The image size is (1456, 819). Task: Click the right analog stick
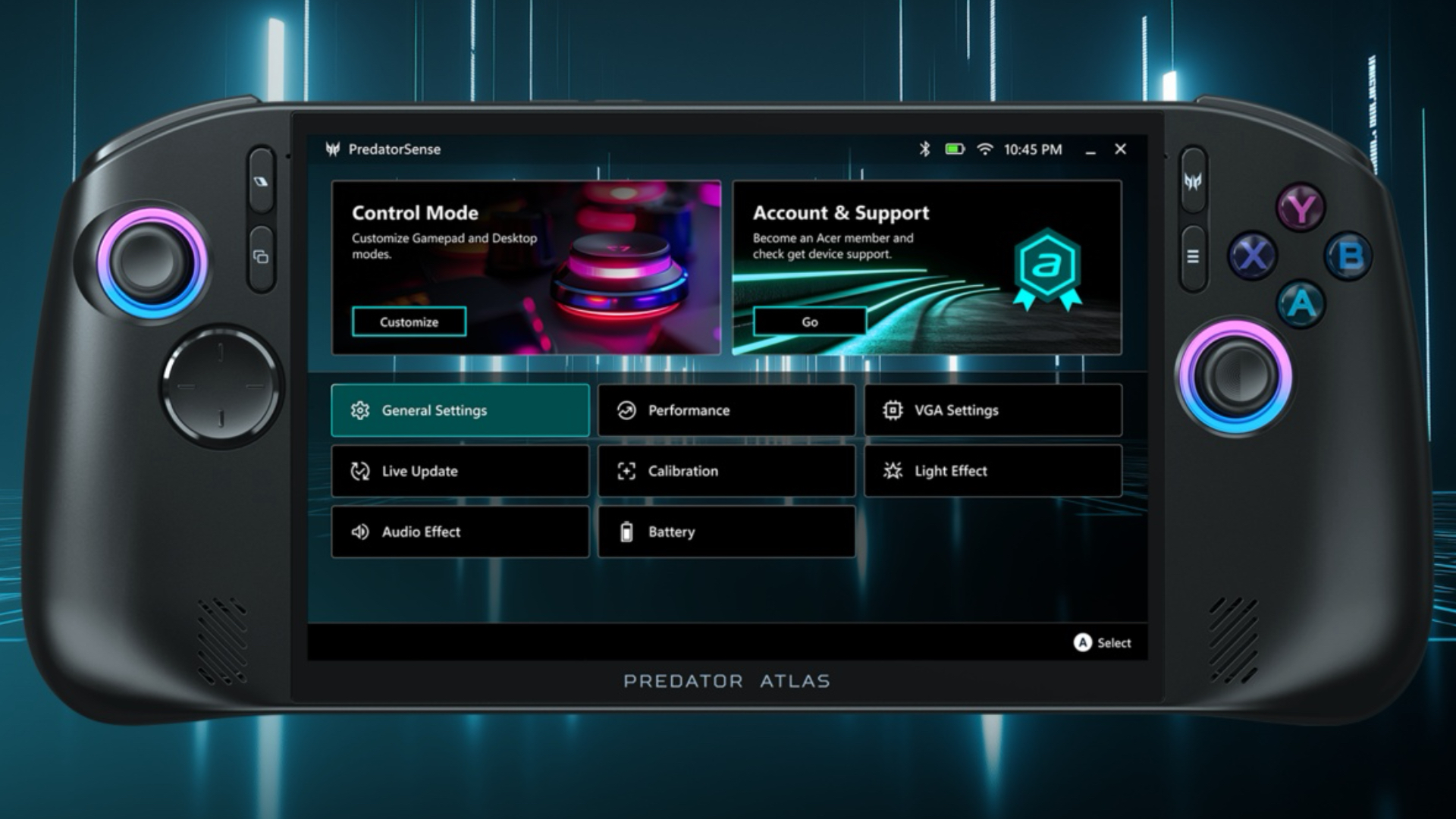(1235, 377)
